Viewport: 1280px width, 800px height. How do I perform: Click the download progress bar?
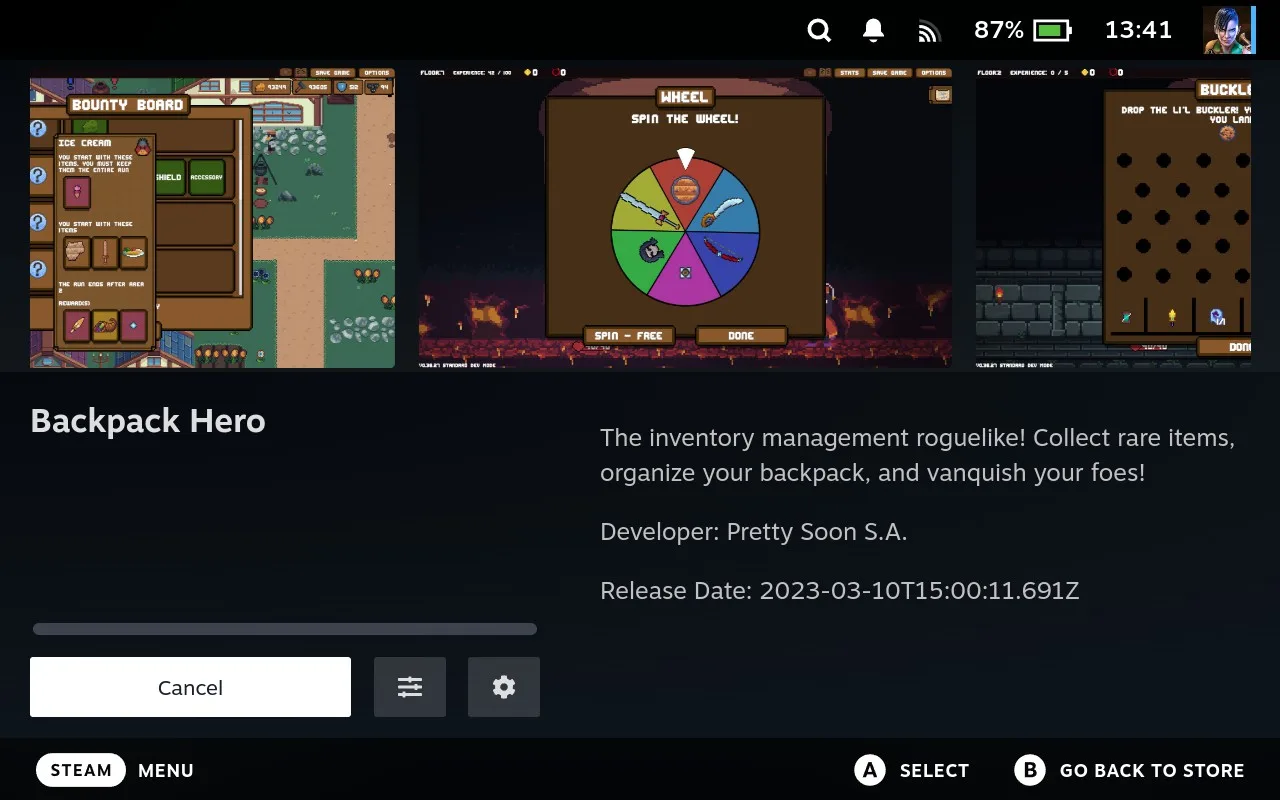coord(285,629)
